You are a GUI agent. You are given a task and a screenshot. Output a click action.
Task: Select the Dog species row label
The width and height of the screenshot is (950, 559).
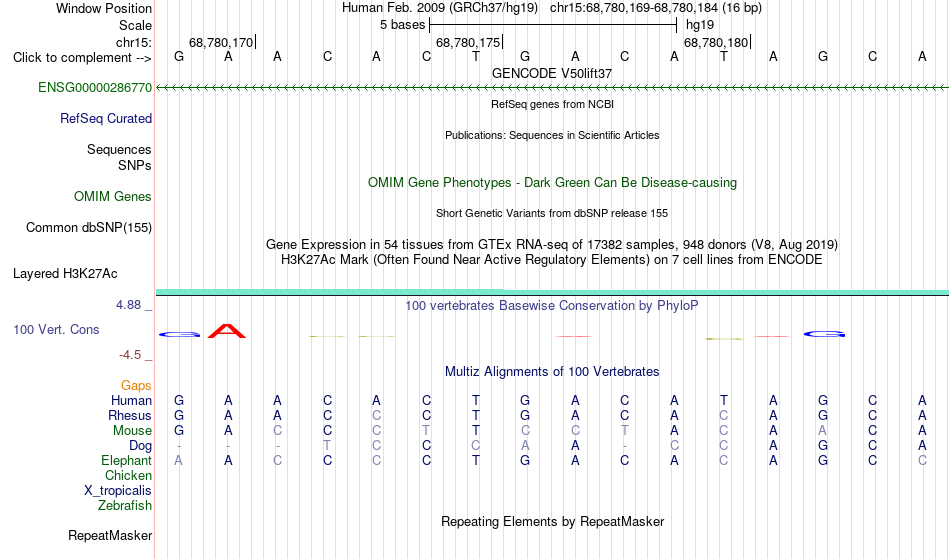[x=141, y=446]
